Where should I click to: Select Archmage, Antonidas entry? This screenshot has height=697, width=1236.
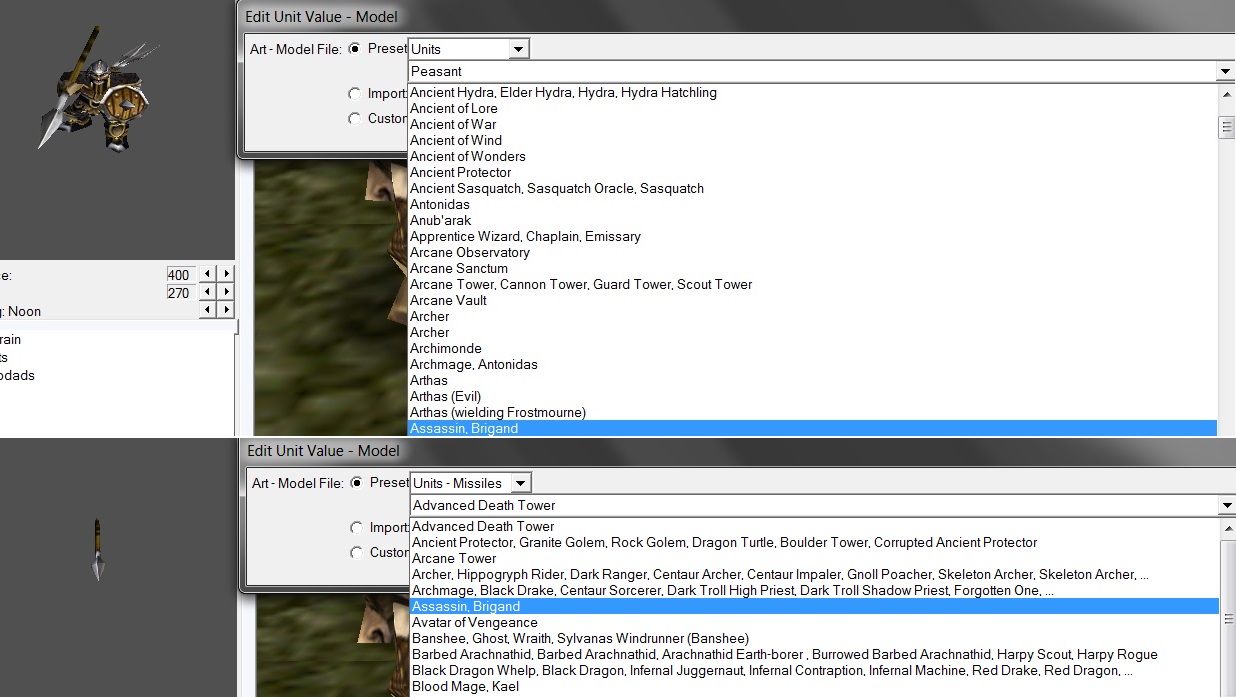(x=812, y=364)
